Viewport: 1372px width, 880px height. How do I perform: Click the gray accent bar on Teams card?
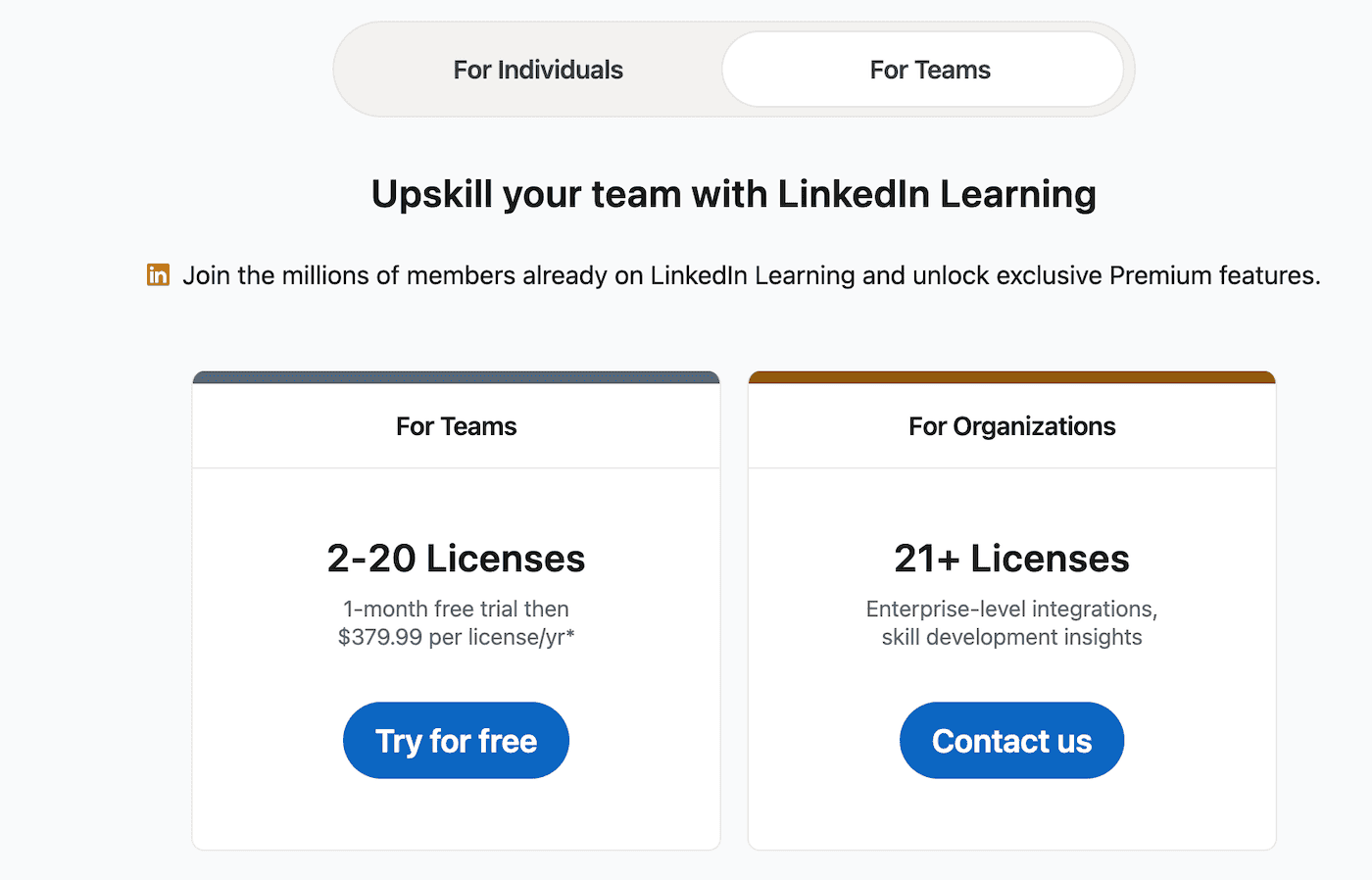455,375
